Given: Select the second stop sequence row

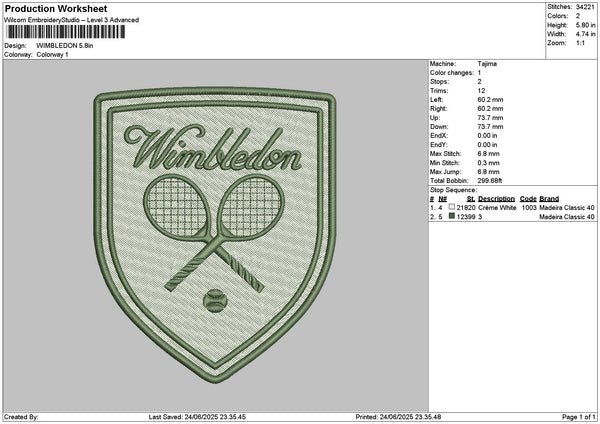Looking at the screenshot, I should point(512,216).
